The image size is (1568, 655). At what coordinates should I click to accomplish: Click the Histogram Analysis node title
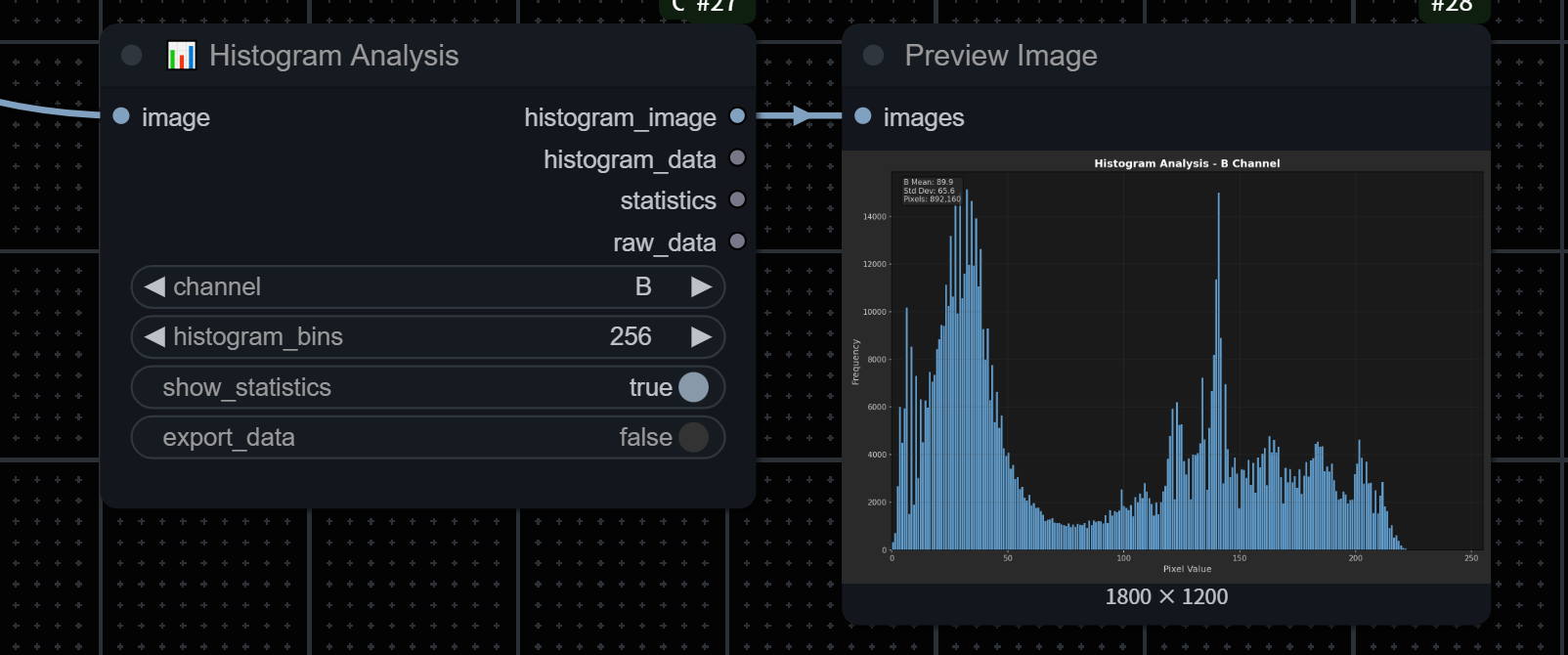[334, 56]
